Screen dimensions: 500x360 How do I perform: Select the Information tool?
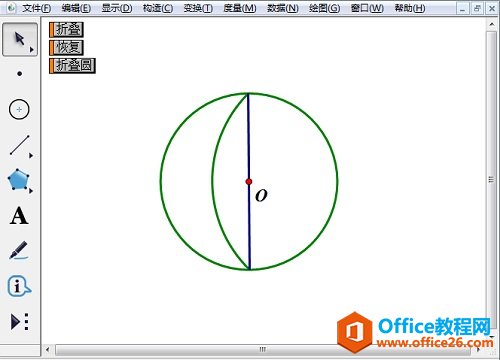tap(19, 286)
